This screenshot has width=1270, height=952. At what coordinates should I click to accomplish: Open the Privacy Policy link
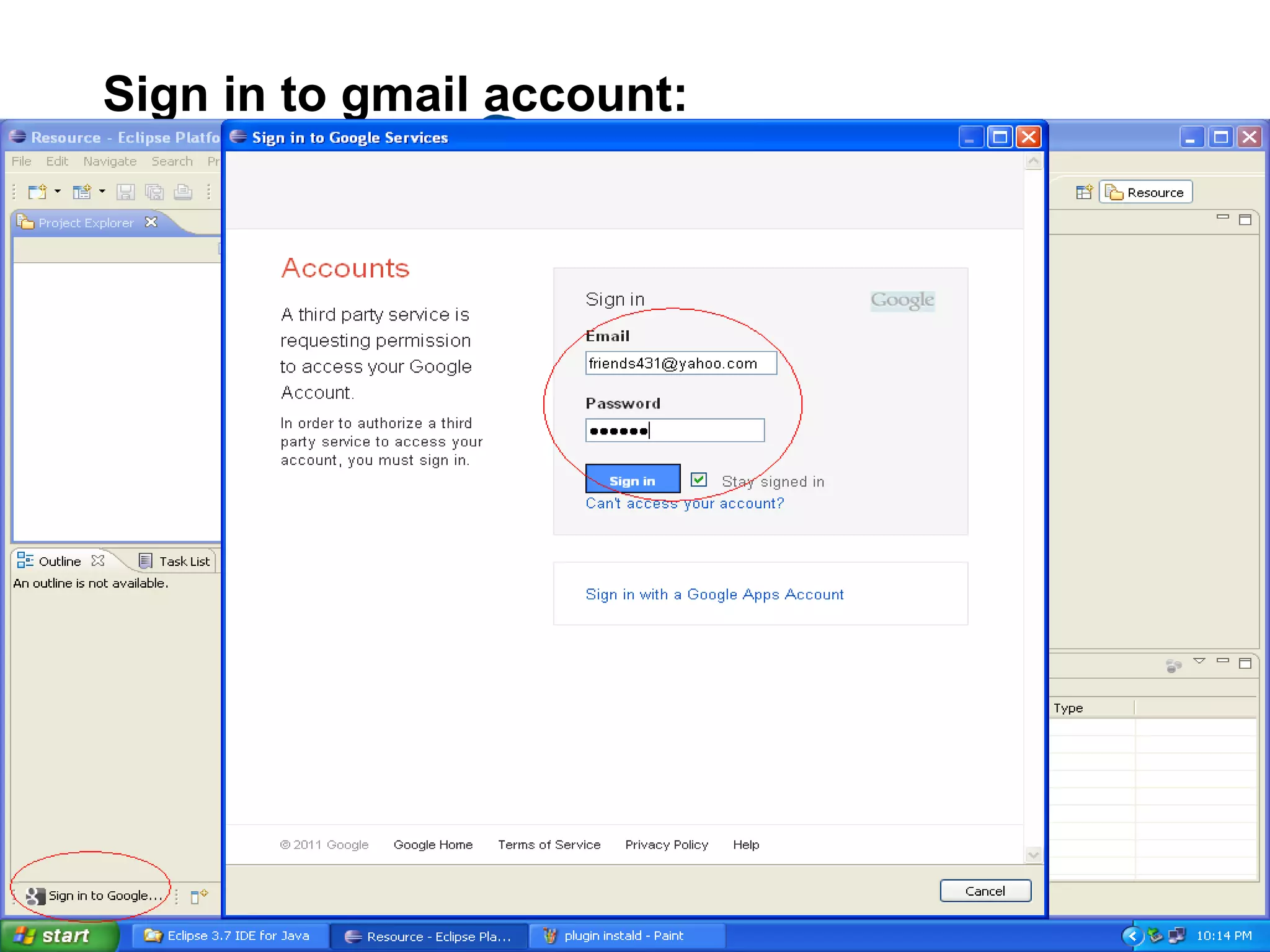667,845
